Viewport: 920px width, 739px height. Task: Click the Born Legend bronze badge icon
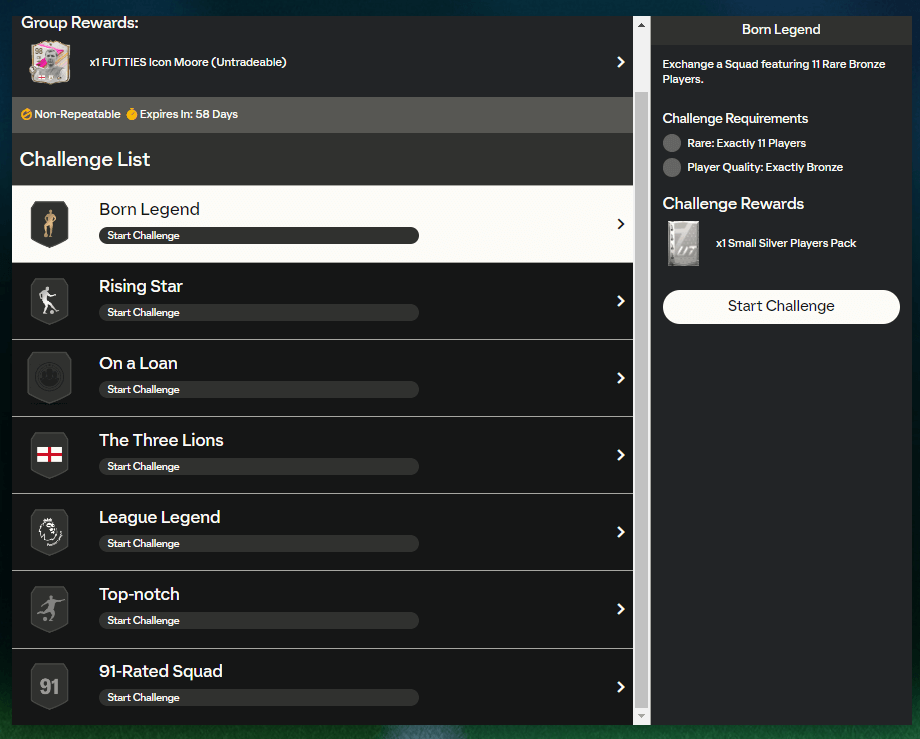pos(48,224)
